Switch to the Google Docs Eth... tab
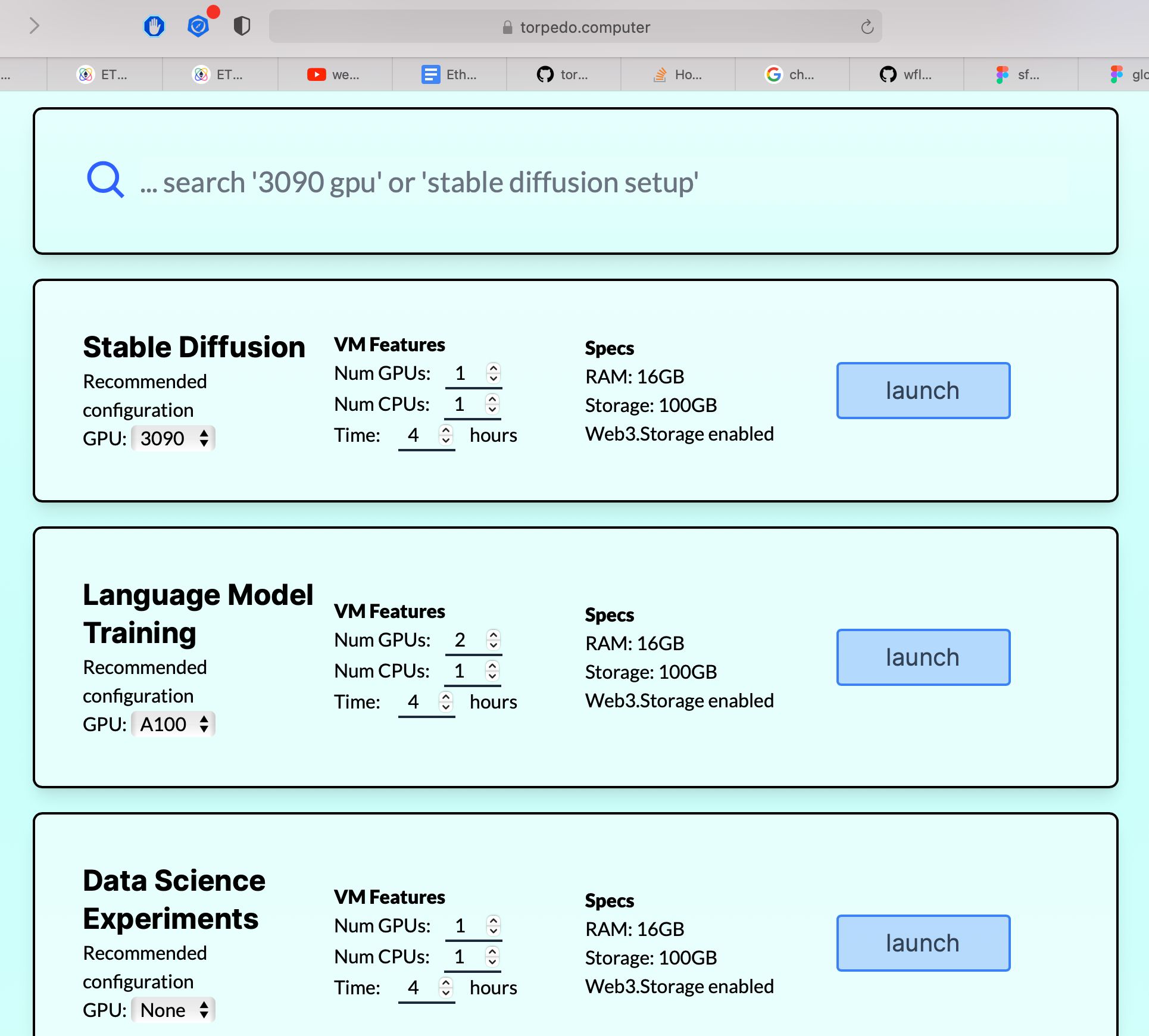This screenshot has height=1036, width=1149. coord(449,74)
